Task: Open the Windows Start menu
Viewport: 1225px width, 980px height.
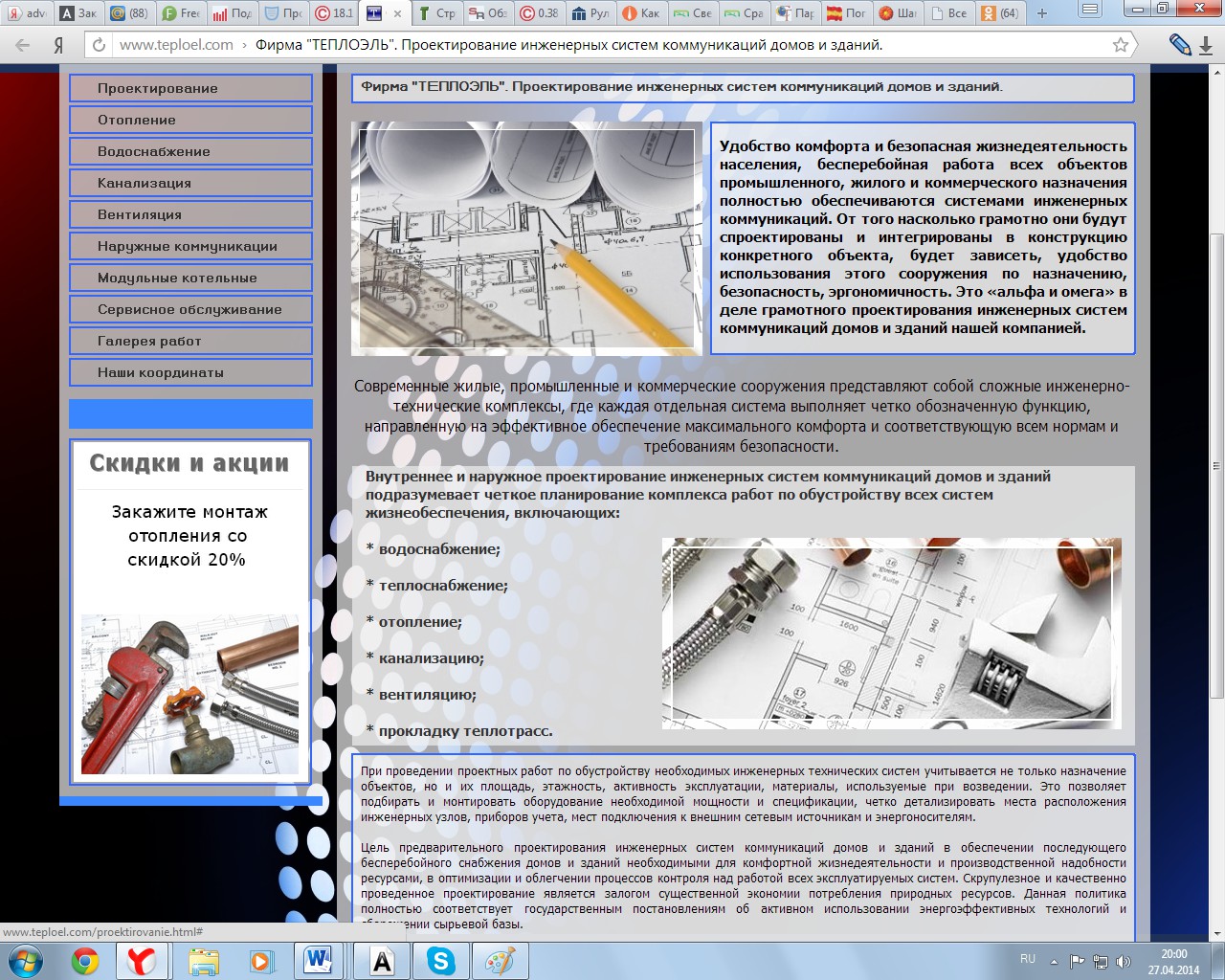Action: tap(26, 961)
